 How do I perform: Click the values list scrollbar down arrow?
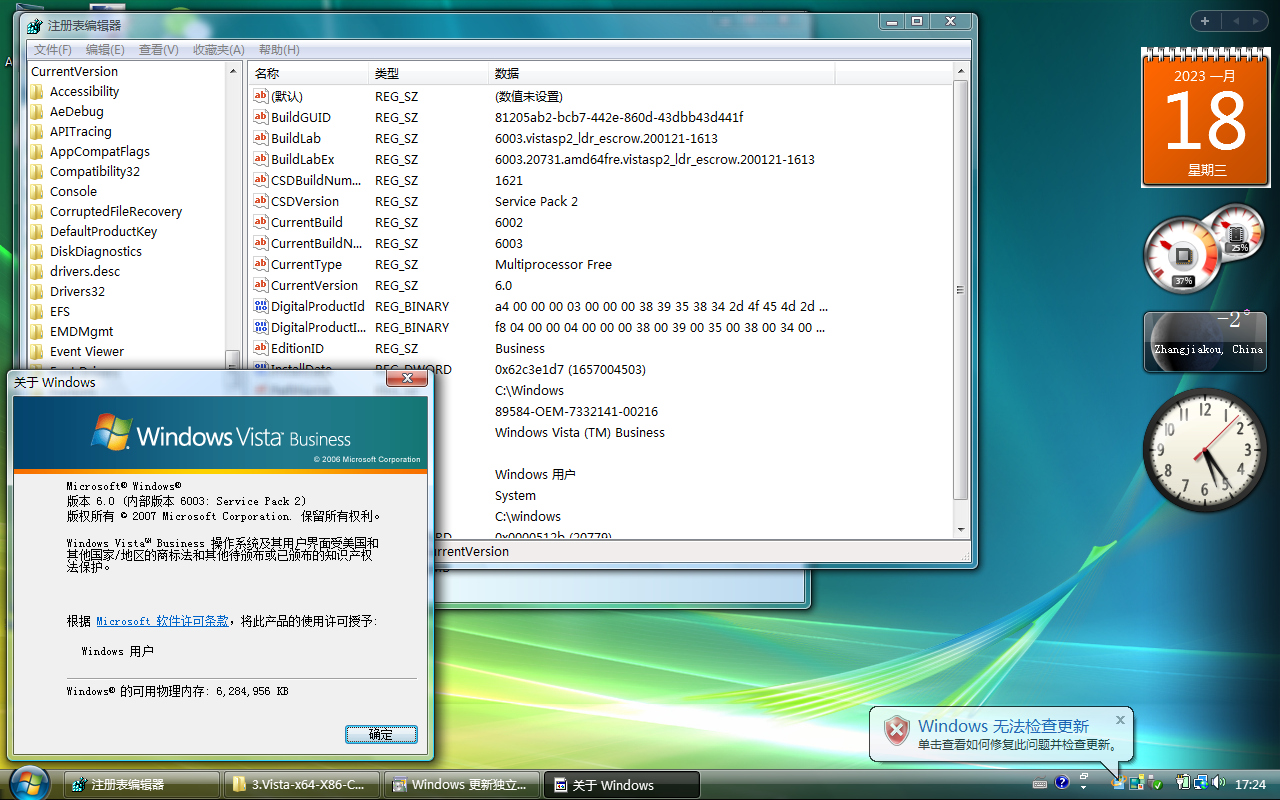(x=961, y=530)
